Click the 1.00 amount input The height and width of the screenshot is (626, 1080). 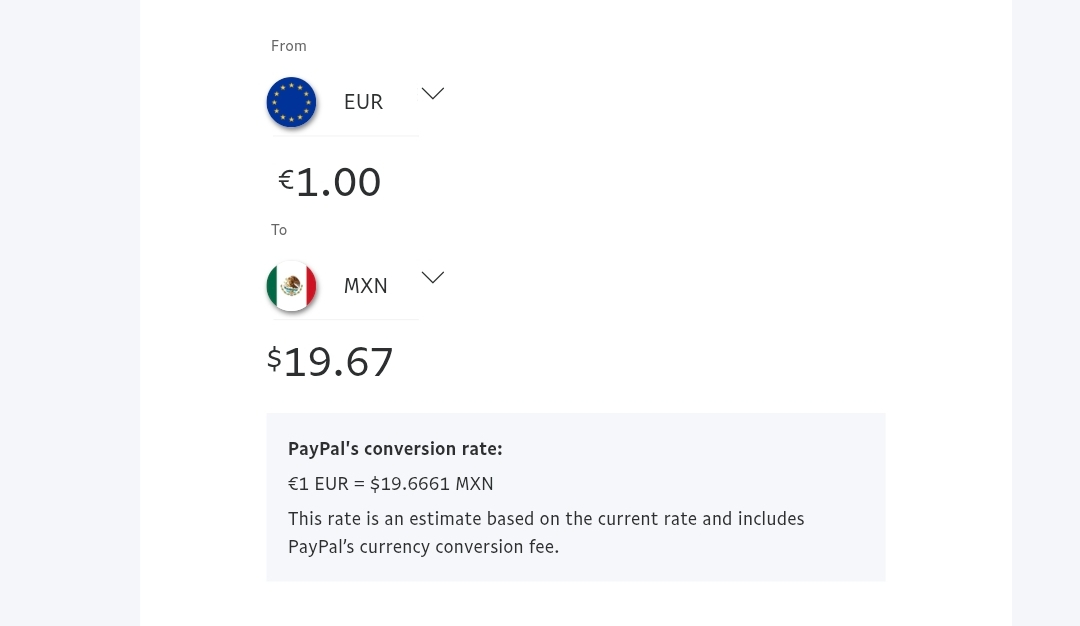tap(338, 183)
